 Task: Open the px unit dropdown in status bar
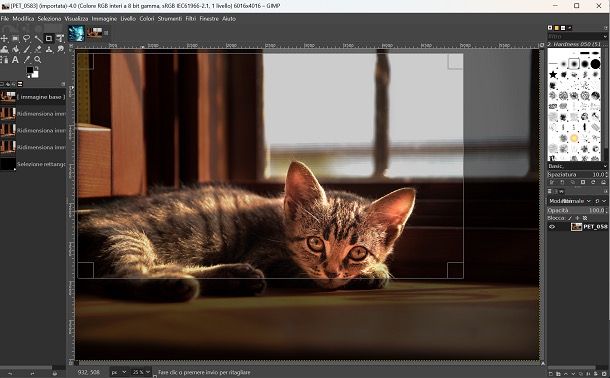pos(118,372)
